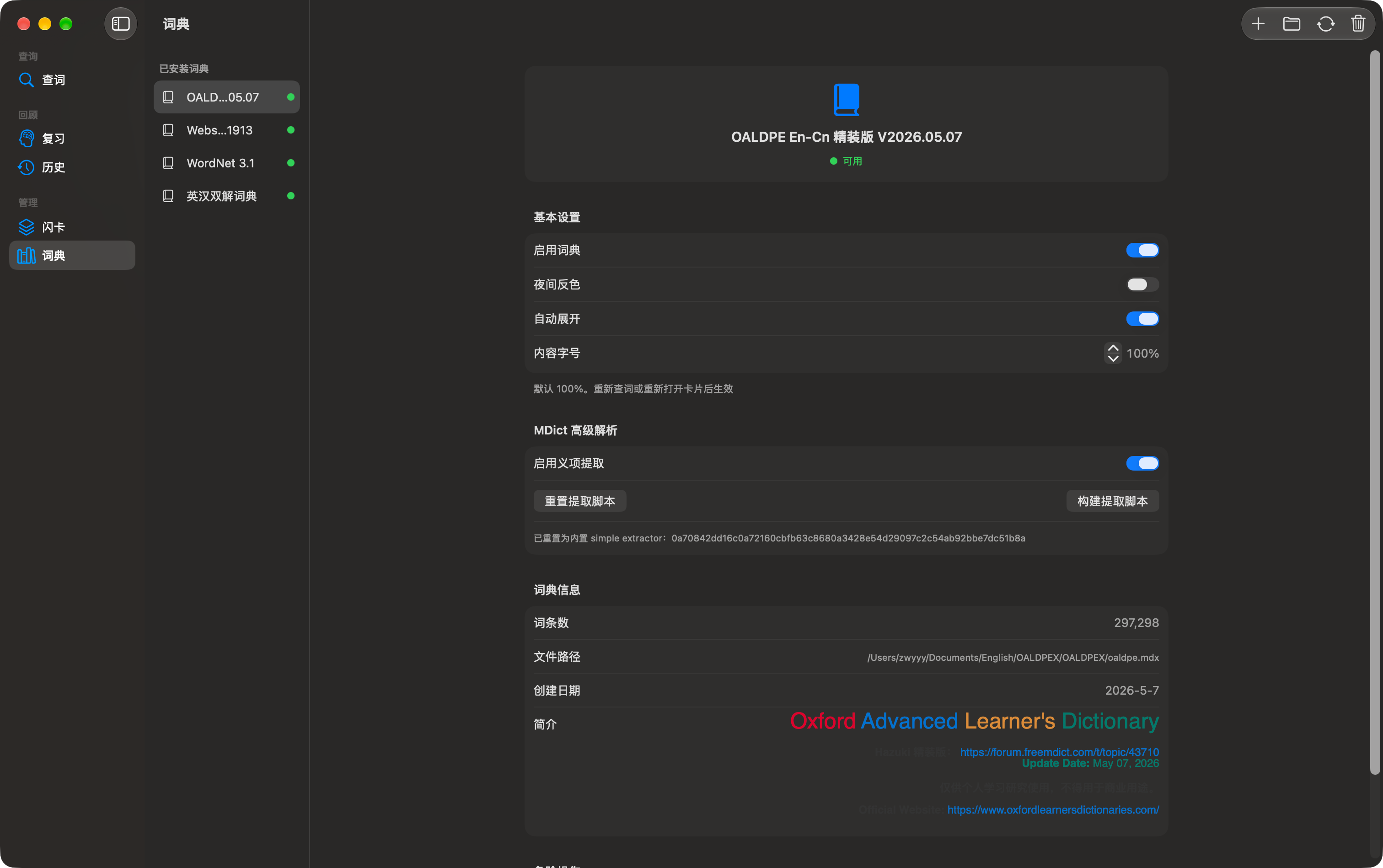Image resolution: width=1383 pixels, height=868 pixels.
Task: Click the 重置提取脚本 button
Action: [x=580, y=501]
